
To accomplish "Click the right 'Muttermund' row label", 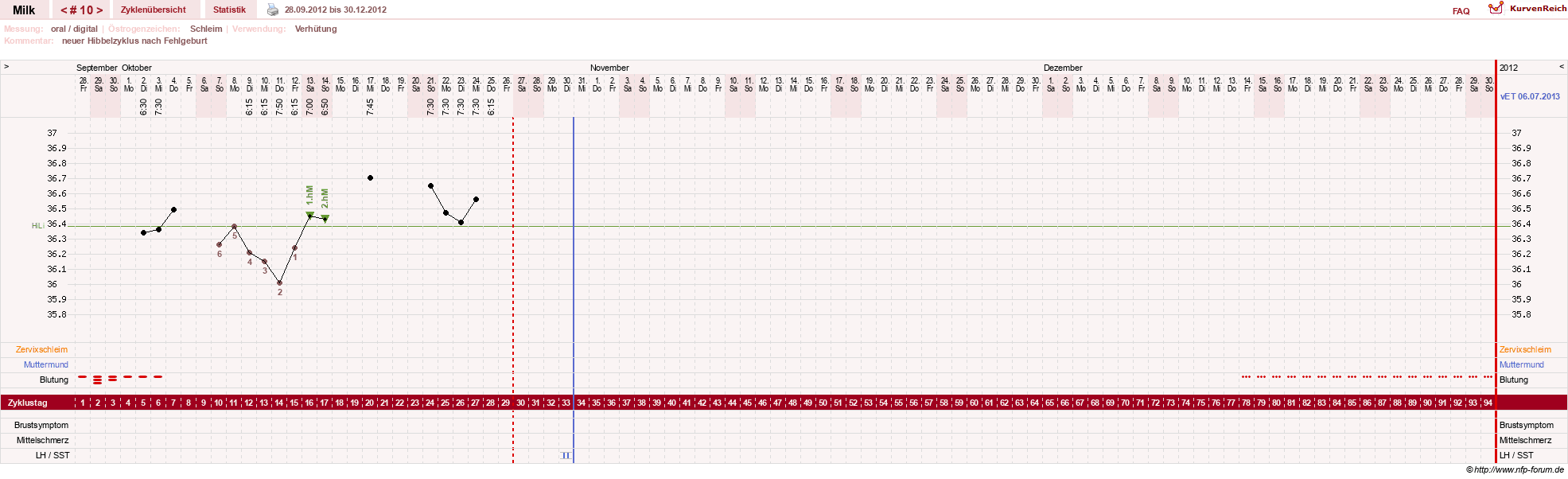I will point(1521,364).
